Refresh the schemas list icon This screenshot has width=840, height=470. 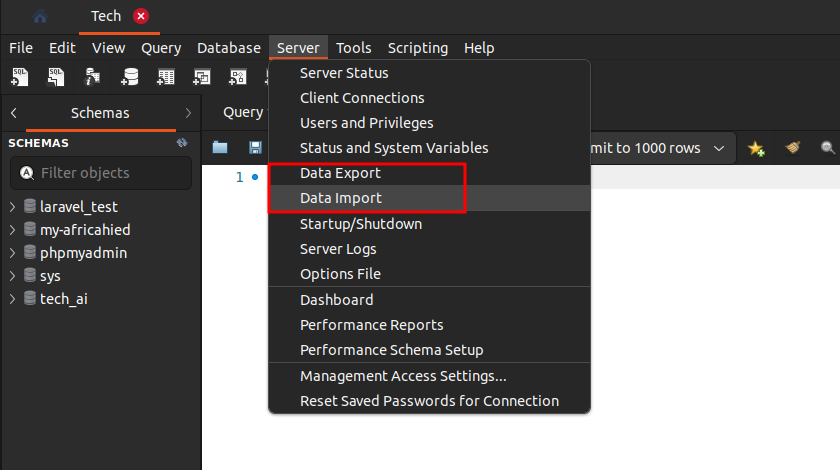click(x=182, y=143)
